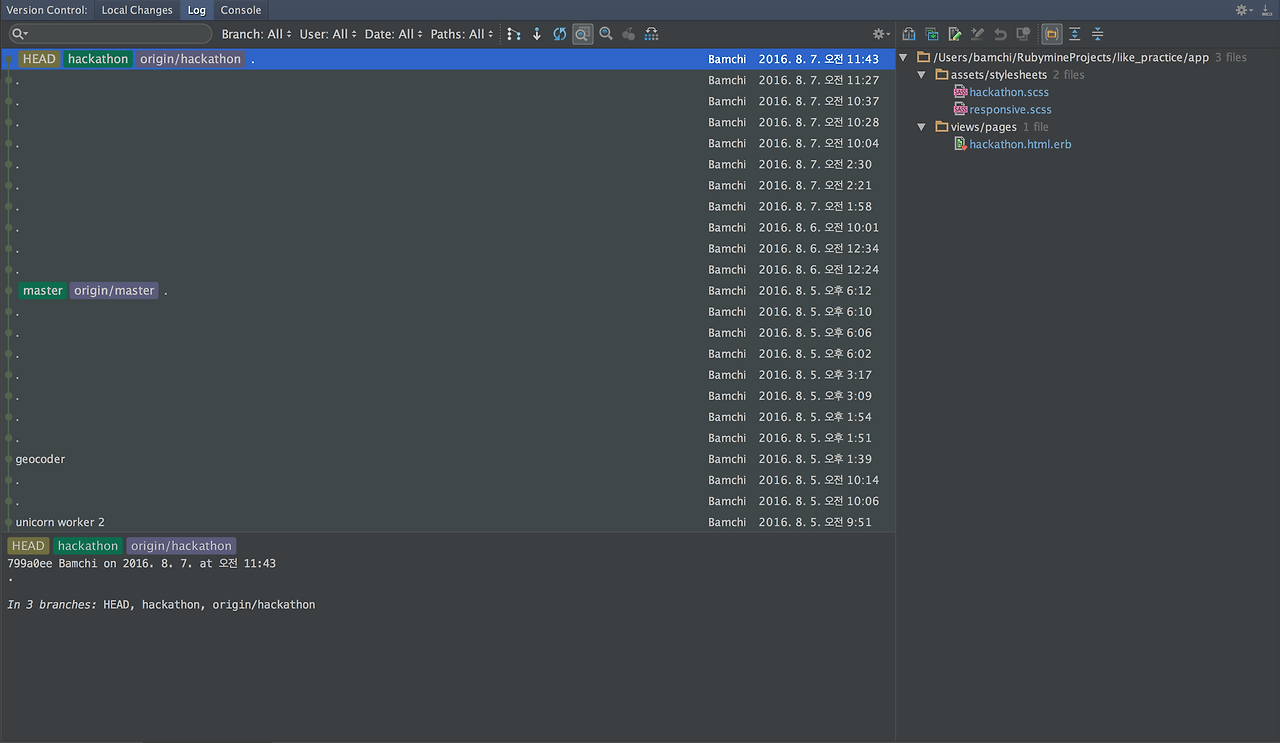
Task: Click the Sass icon beside responsive.scss
Action: coord(960,109)
